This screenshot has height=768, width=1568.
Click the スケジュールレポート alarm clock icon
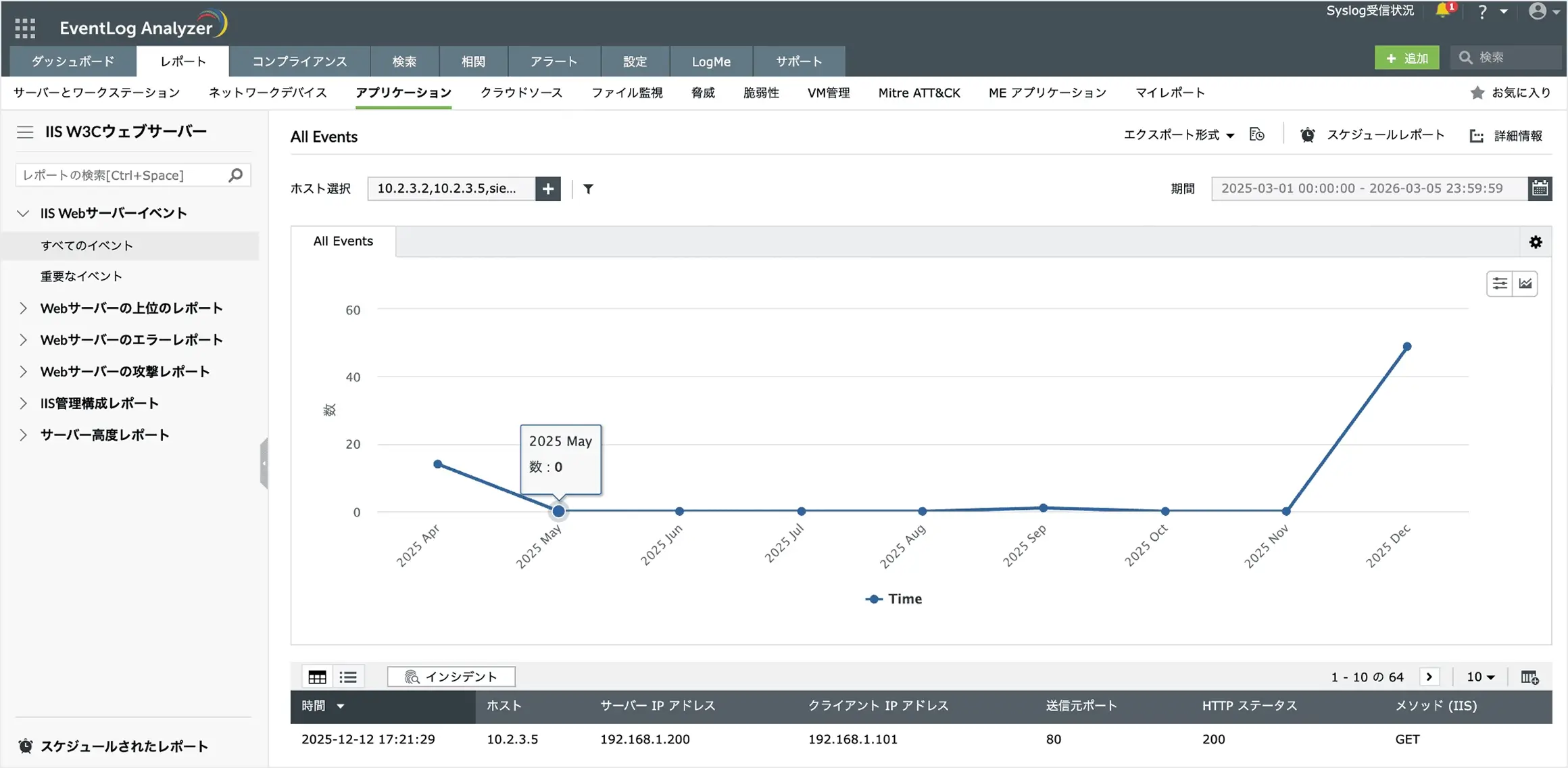coord(1308,135)
